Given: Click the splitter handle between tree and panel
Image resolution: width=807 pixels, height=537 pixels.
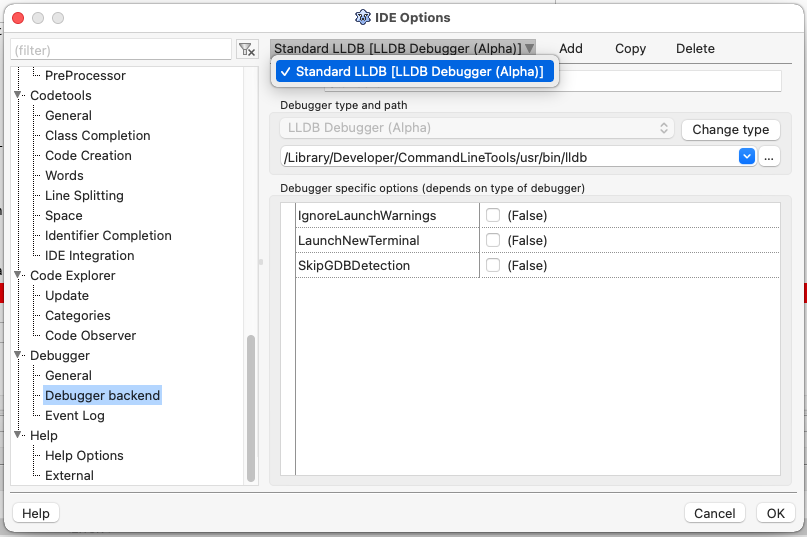Looking at the screenshot, I should point(261,262).
